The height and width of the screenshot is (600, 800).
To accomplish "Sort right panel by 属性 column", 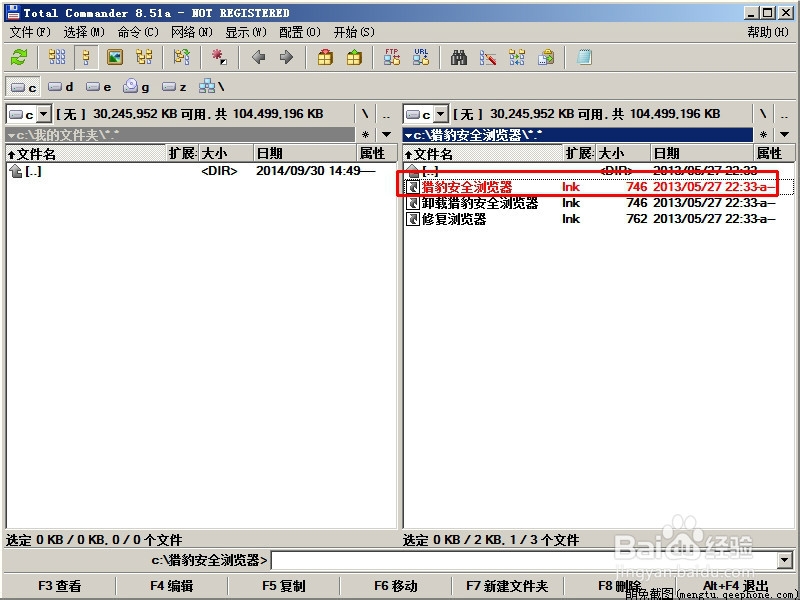I will pyautogui.click(x=773, y=154).
